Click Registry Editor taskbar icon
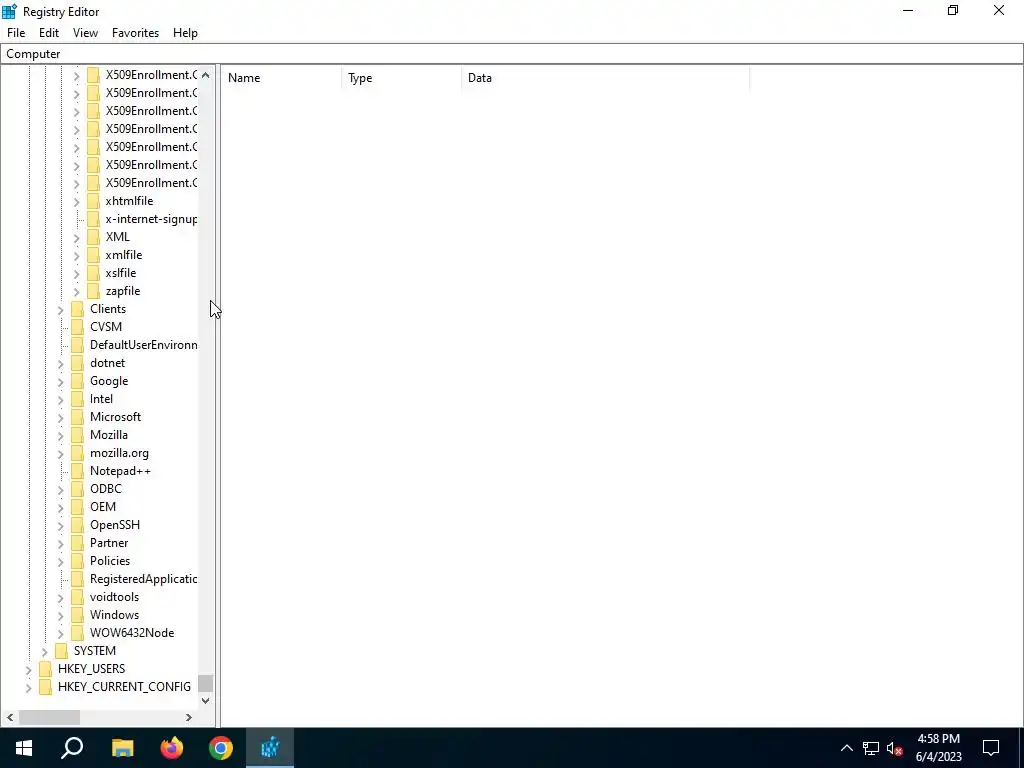 (270, 748)
